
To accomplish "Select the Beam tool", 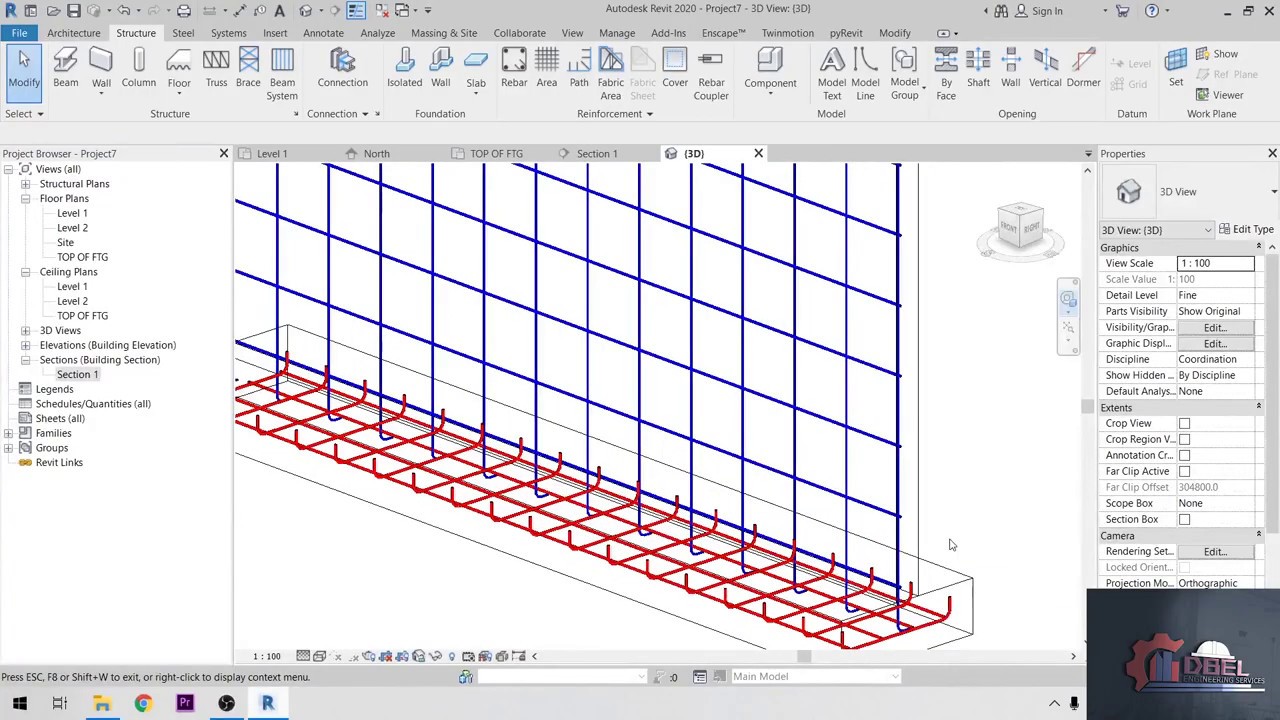I will point(65,70).
